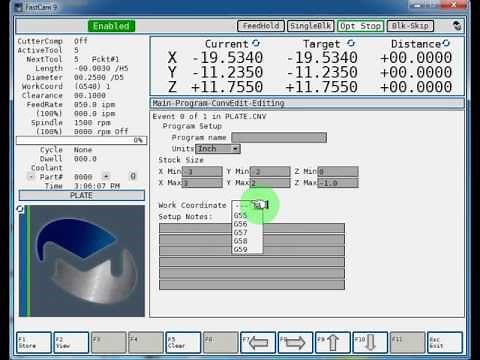480x360 pixels.
Task: Click the disabled F4 key
Action: [146, 342]
